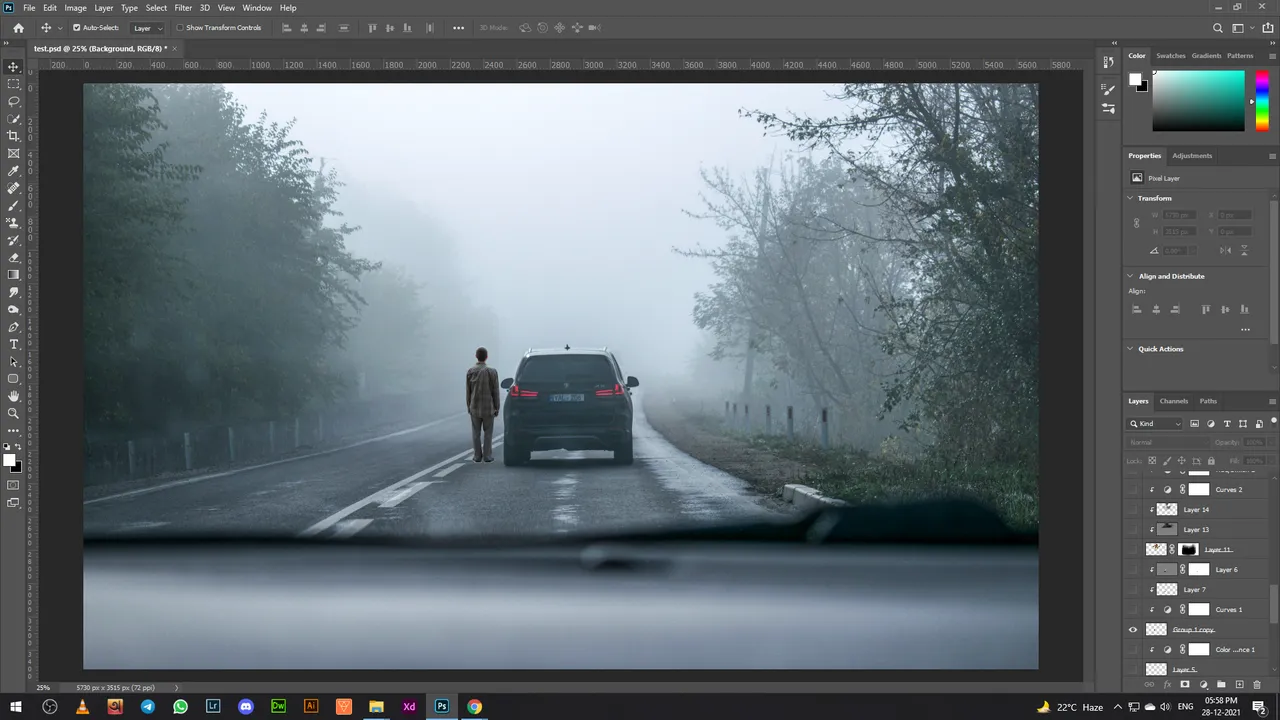Select the Horizontal Type tool

click(13, 344)
